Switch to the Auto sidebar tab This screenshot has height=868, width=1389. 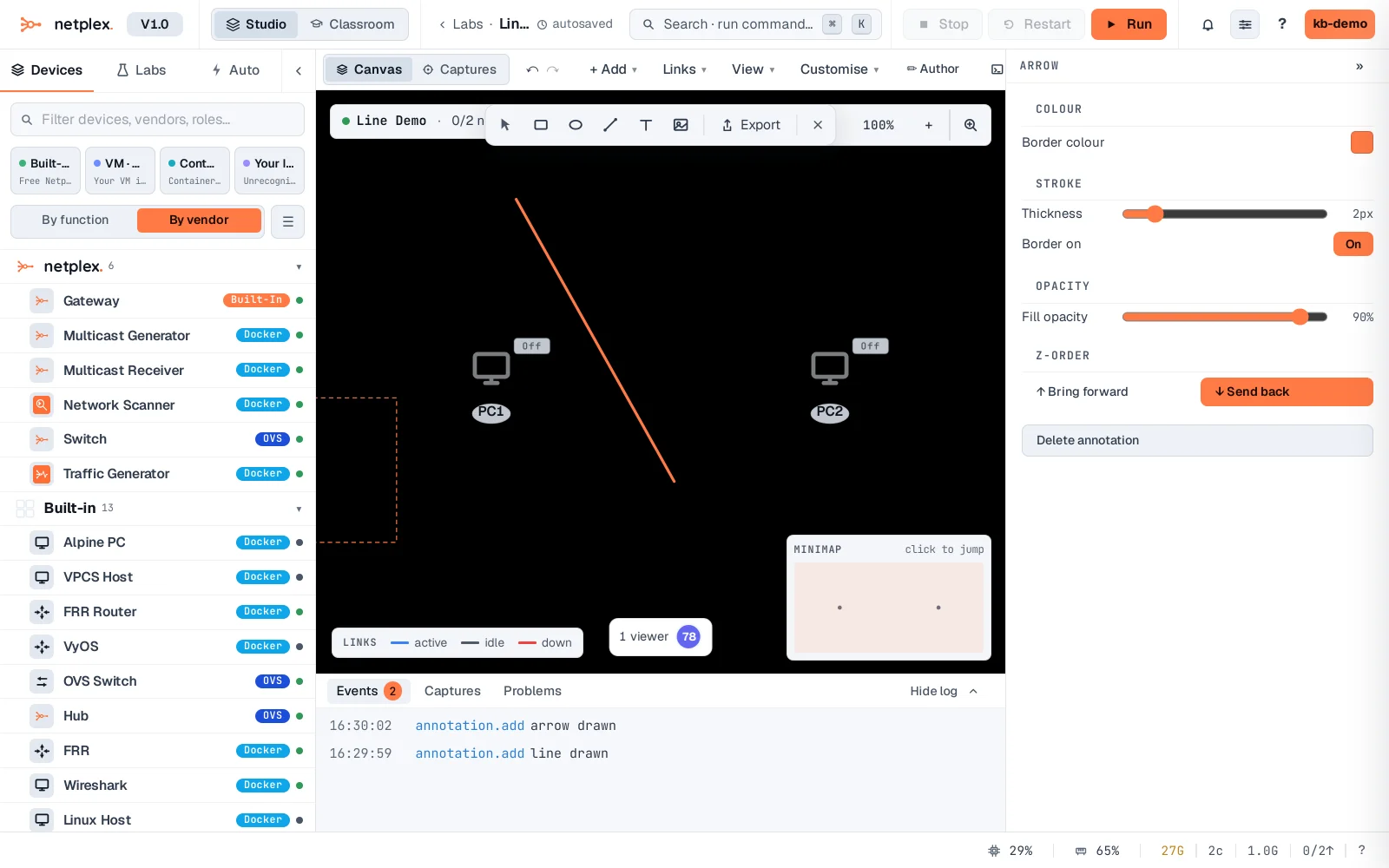pyautogui.click(x=235, y=70)
